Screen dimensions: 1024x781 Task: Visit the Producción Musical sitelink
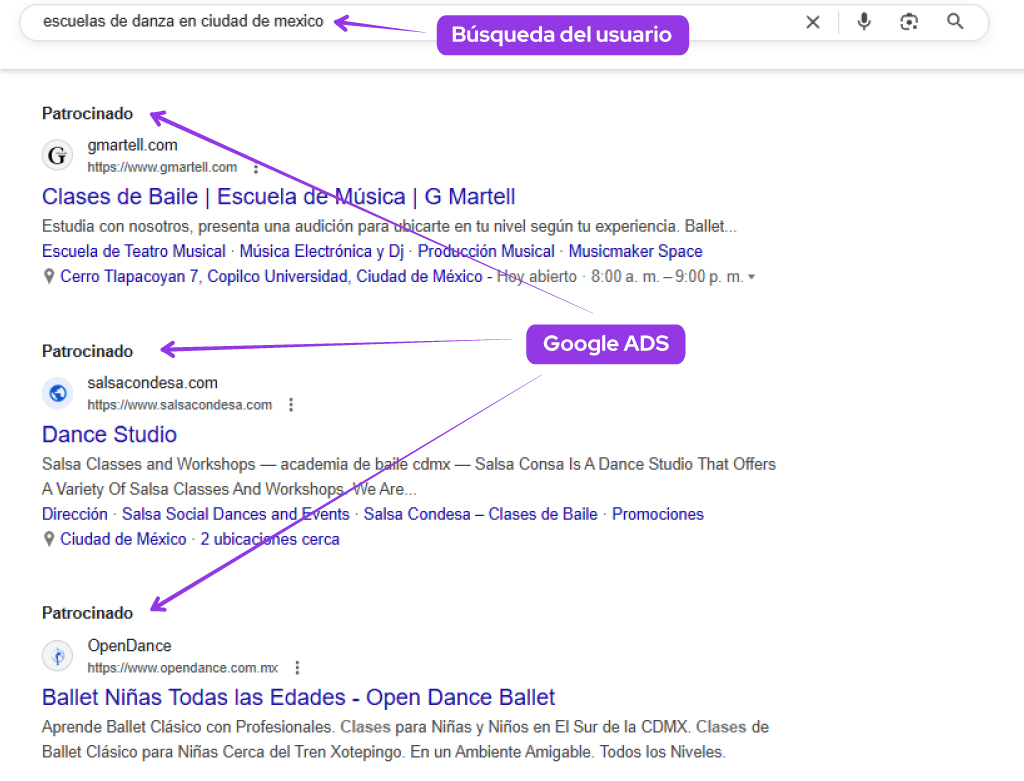[x=487, y=251]
